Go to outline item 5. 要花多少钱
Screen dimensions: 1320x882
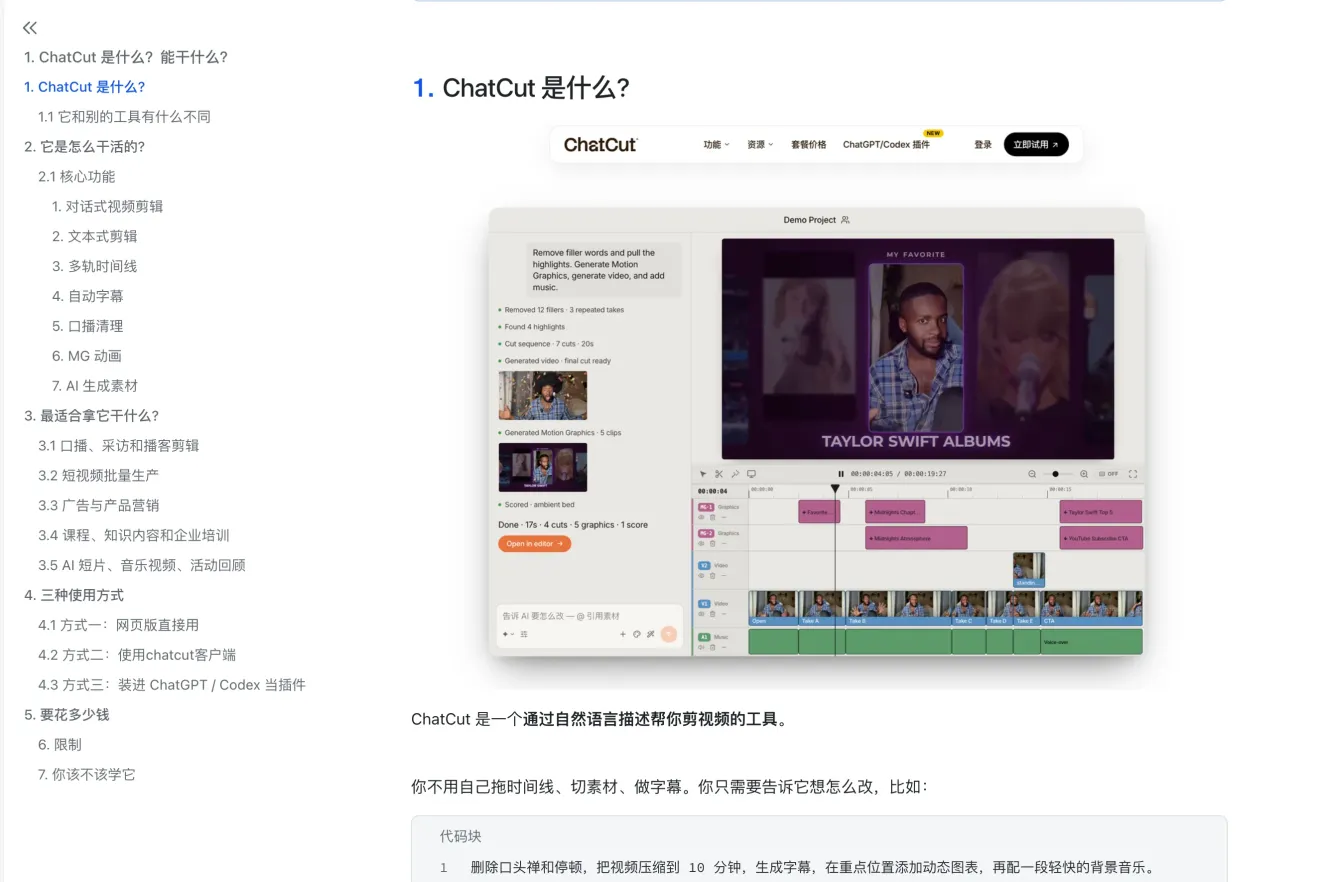pos(67,715)
